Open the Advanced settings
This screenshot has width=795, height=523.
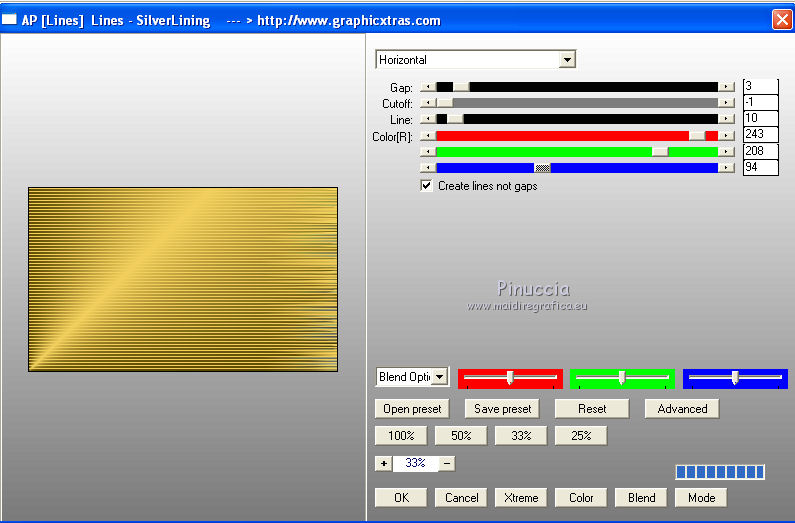(x=682, y=409)
